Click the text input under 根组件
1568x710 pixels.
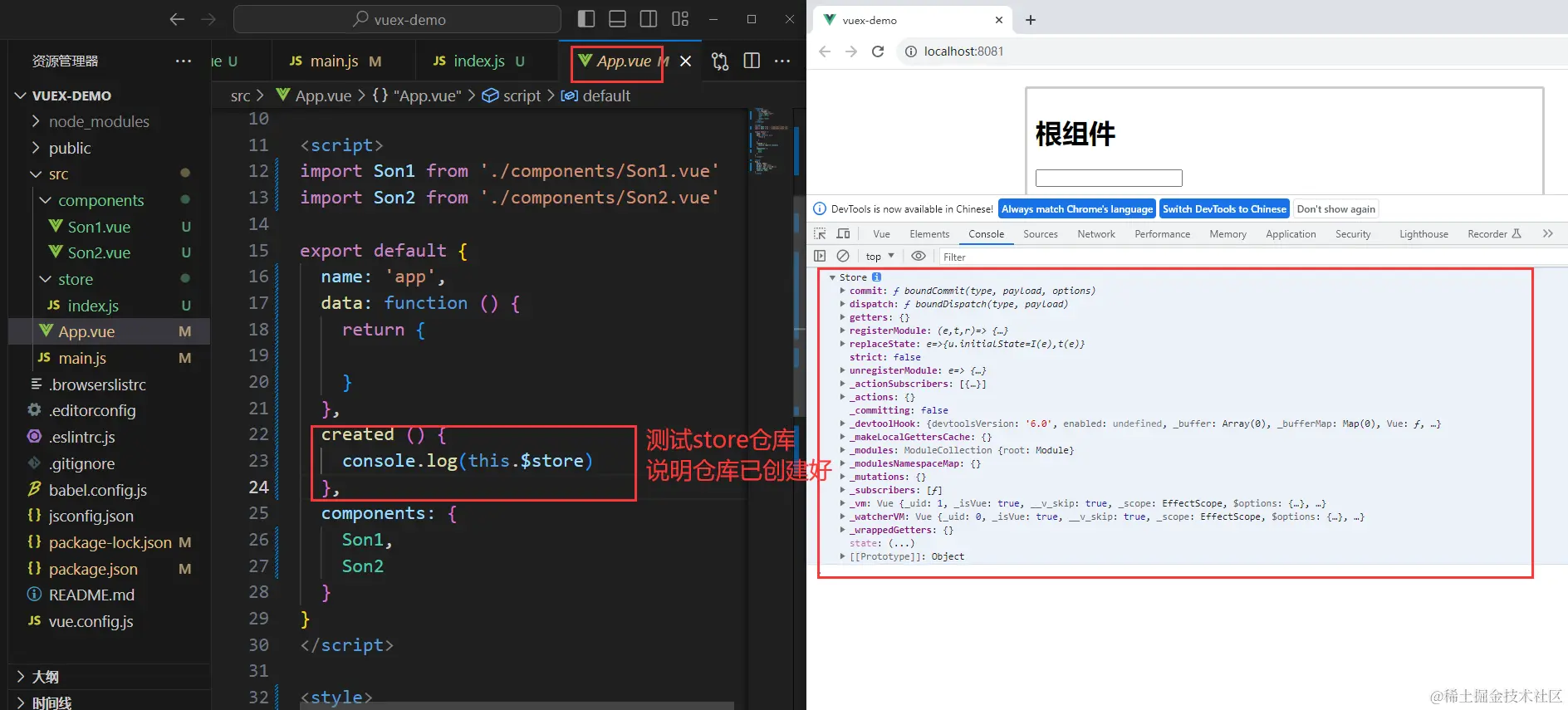[1109, 178]
